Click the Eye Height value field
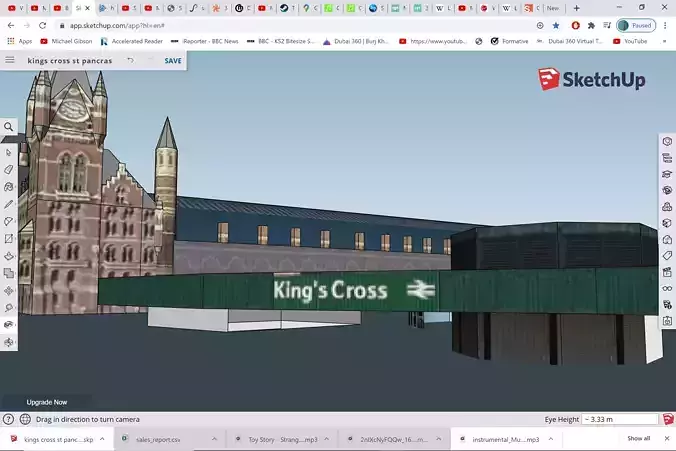The image size is (676, 451). click(x=620, y=419)
